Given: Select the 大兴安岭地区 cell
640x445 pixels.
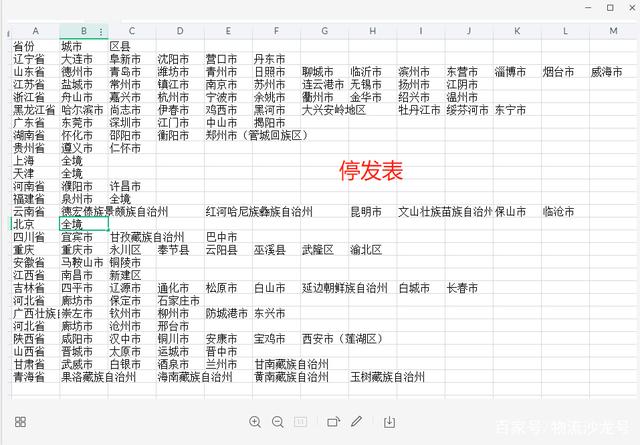Looking at the screenshot, I should tap(333, 110).
